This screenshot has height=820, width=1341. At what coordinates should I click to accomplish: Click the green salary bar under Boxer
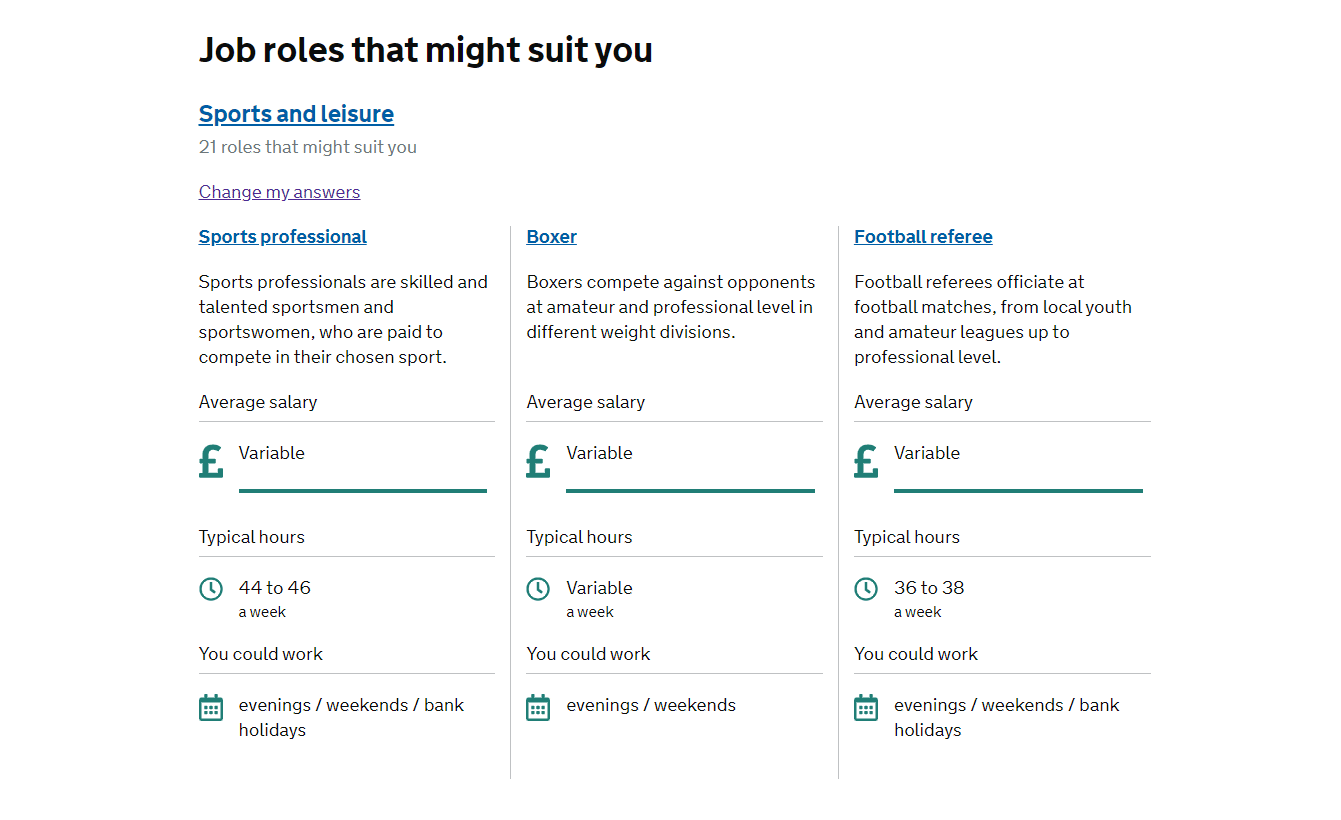click(690, 490)
